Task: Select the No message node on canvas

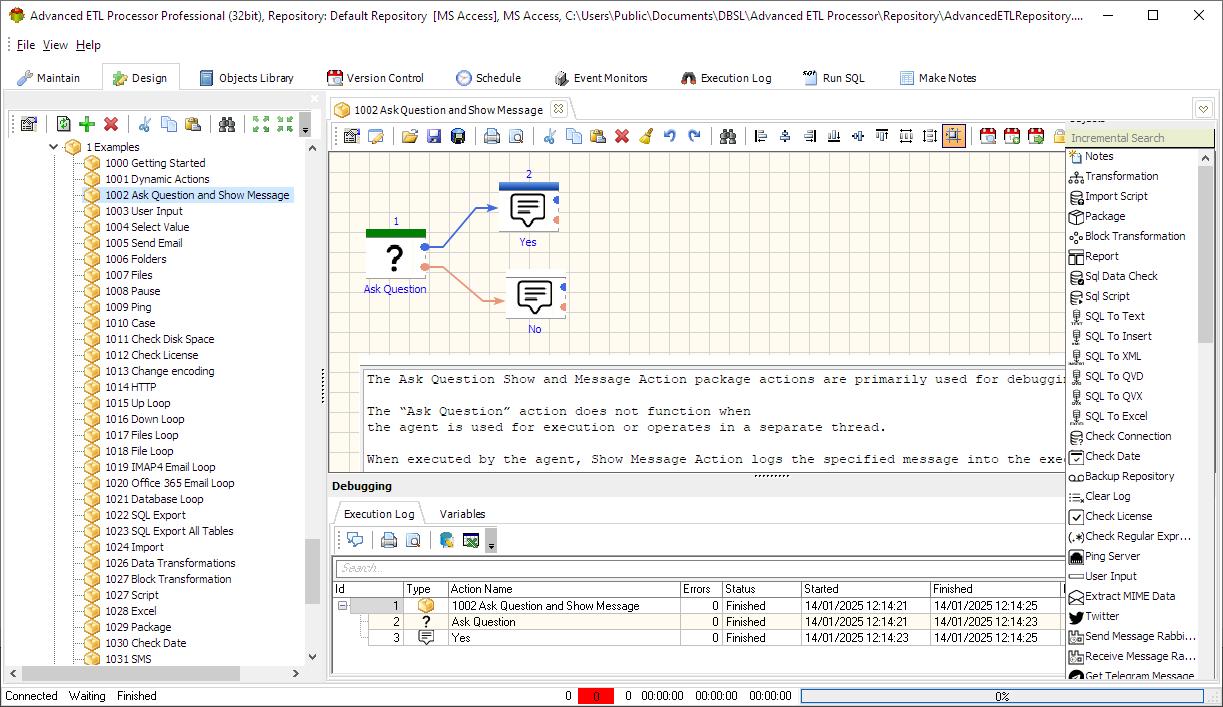Action: tap(535, 296)
